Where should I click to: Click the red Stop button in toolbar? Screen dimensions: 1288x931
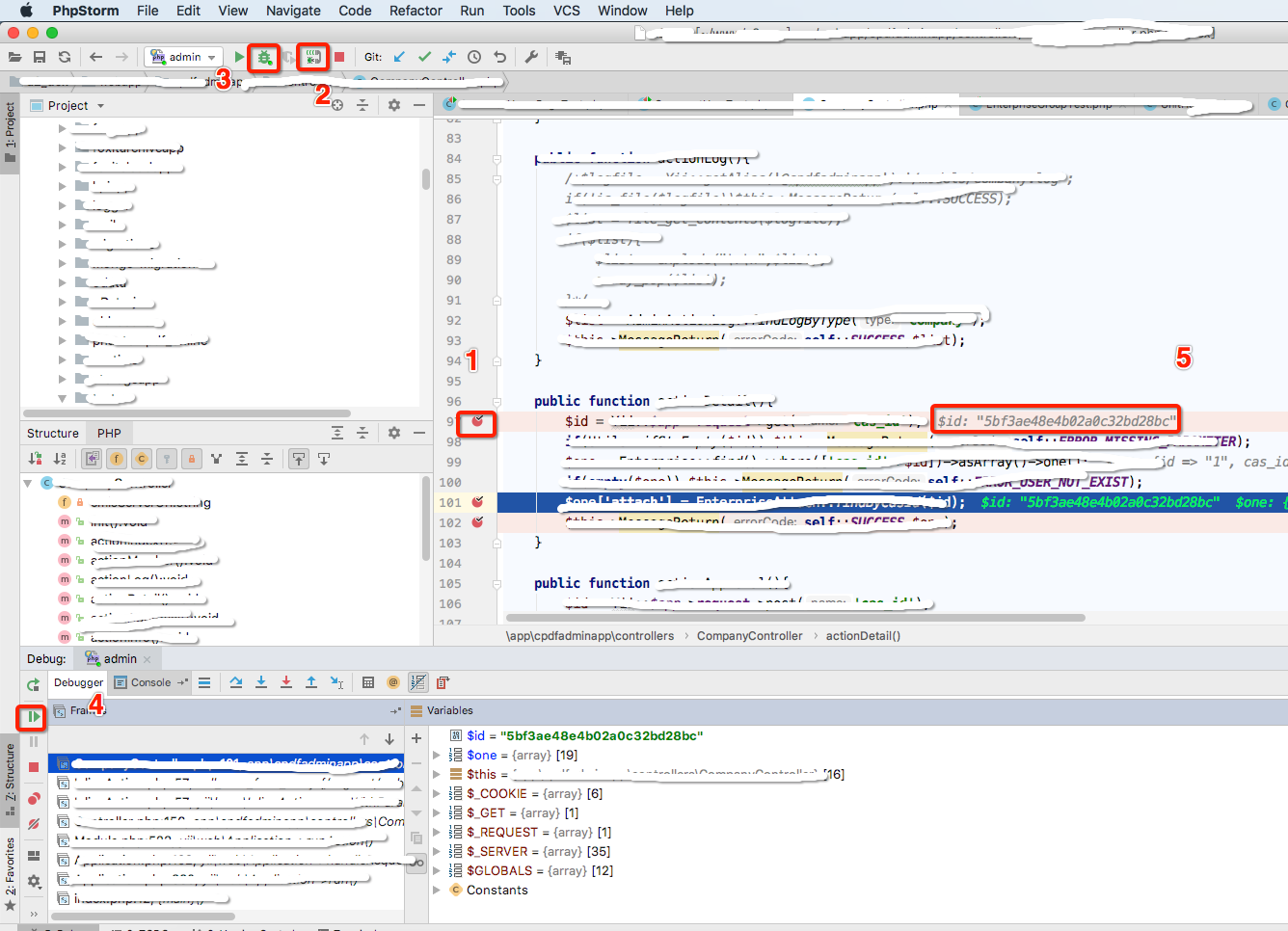pos(339,58)
